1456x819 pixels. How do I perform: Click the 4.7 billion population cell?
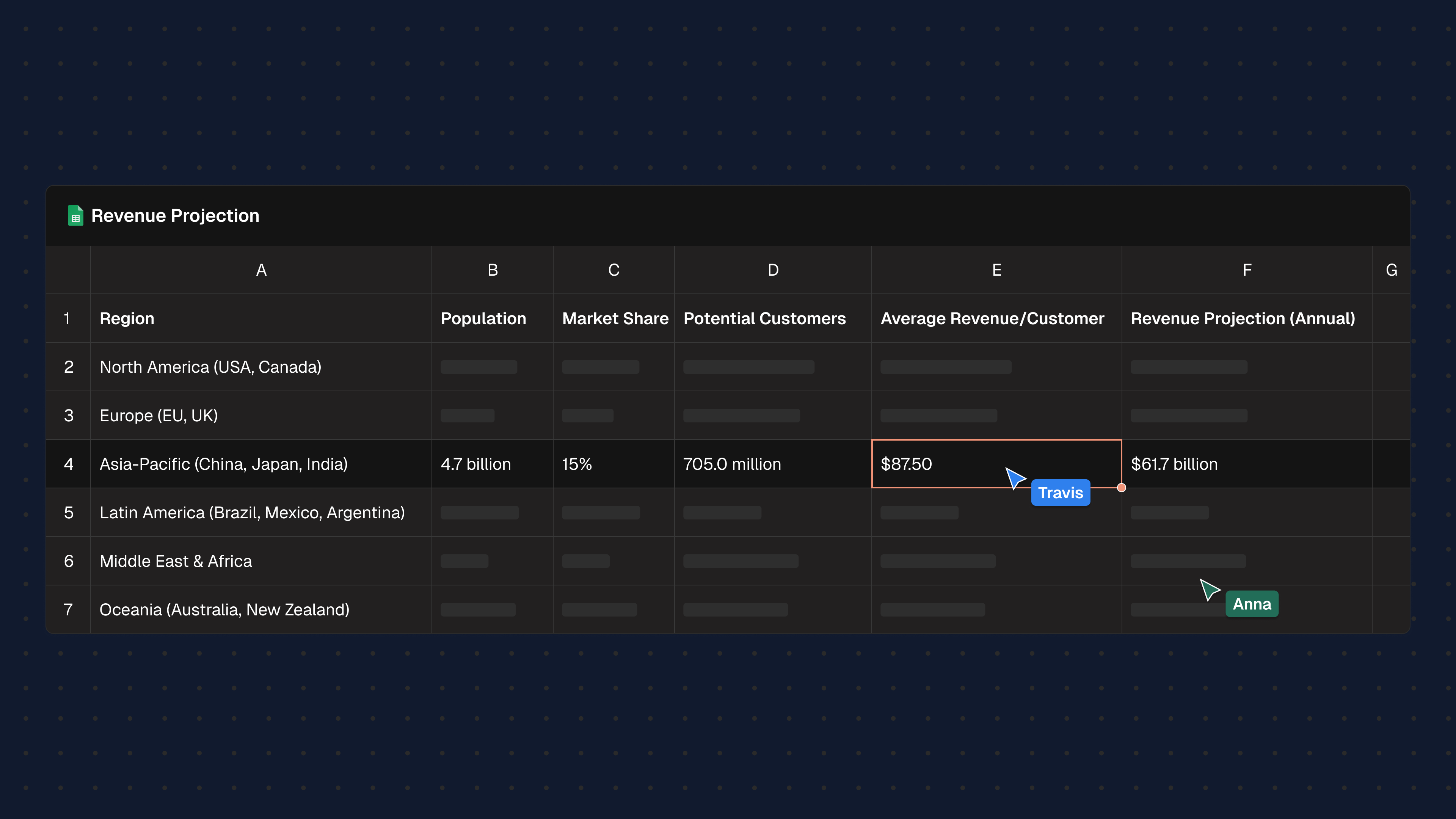pos(492,464)
